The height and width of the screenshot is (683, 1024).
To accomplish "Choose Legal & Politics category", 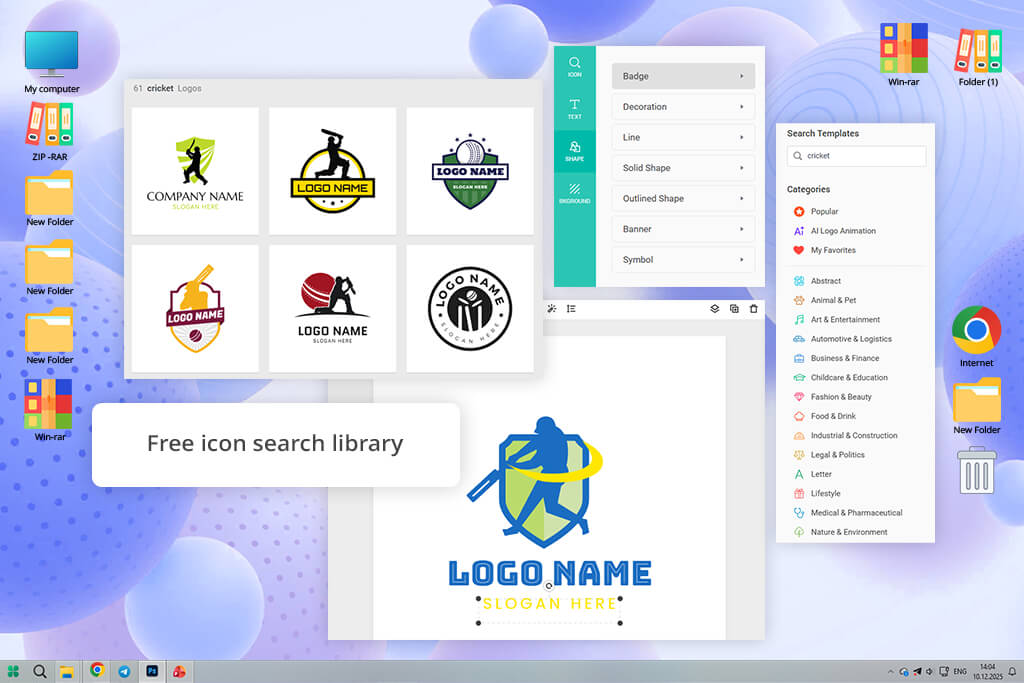I will [829, 455].
